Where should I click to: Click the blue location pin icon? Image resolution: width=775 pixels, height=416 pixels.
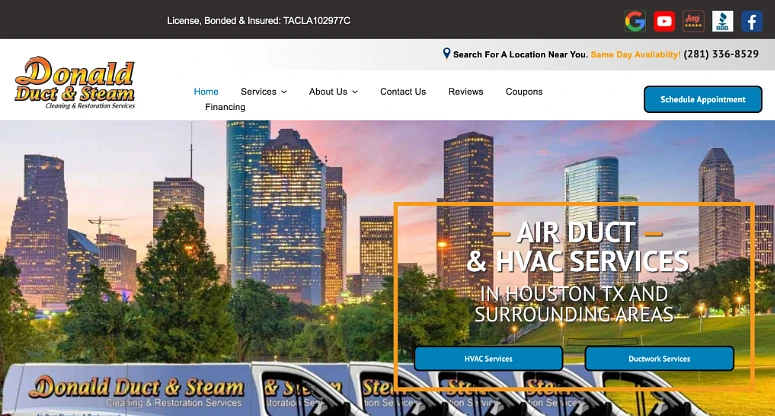click(x=446, y=53)
